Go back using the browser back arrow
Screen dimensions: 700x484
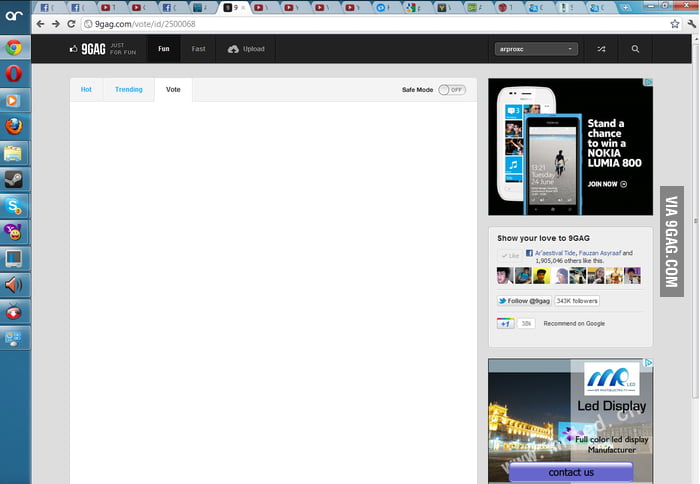[40, 23]
